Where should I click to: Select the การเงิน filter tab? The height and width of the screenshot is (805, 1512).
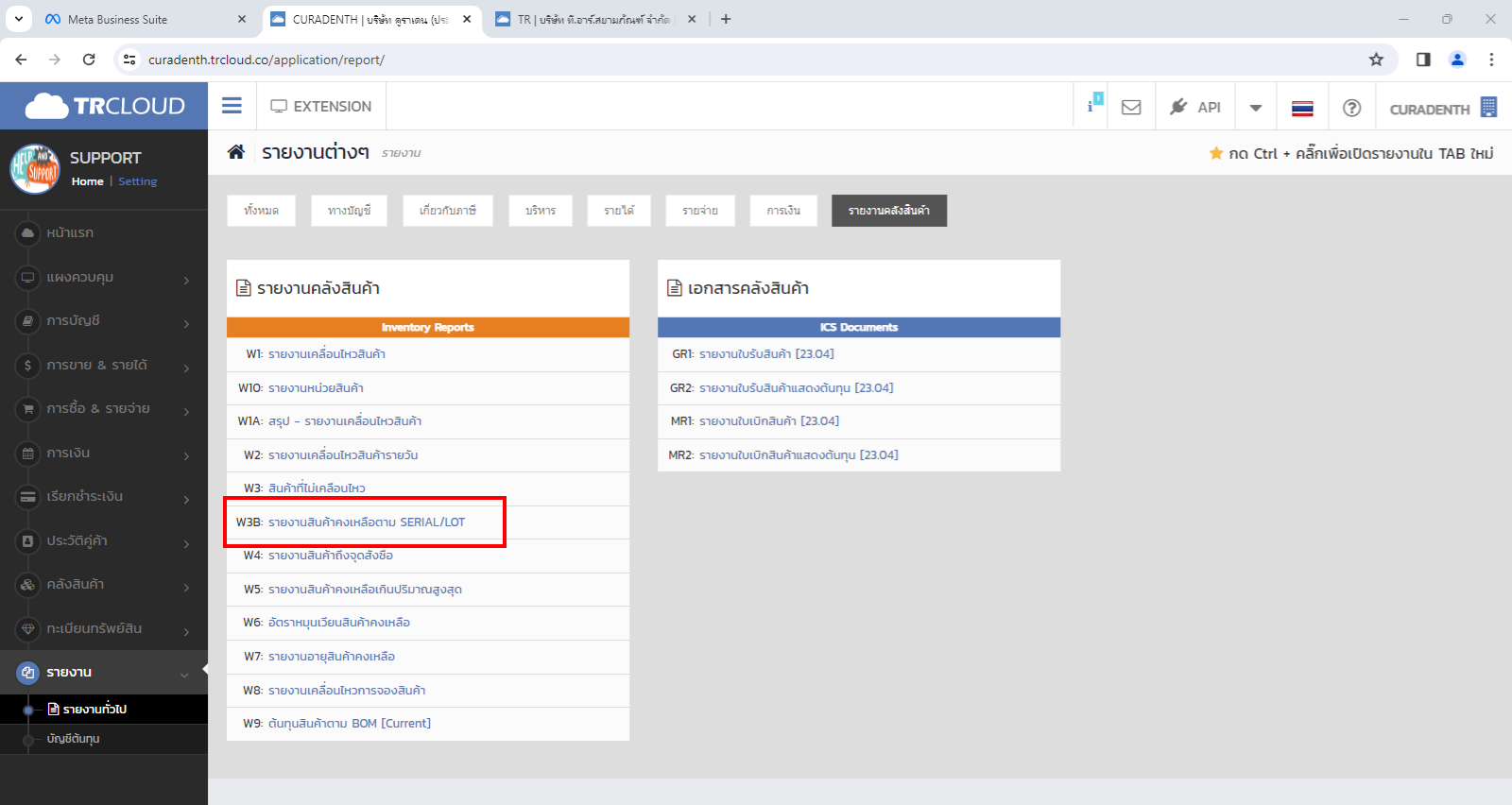(x=783, y=211)
